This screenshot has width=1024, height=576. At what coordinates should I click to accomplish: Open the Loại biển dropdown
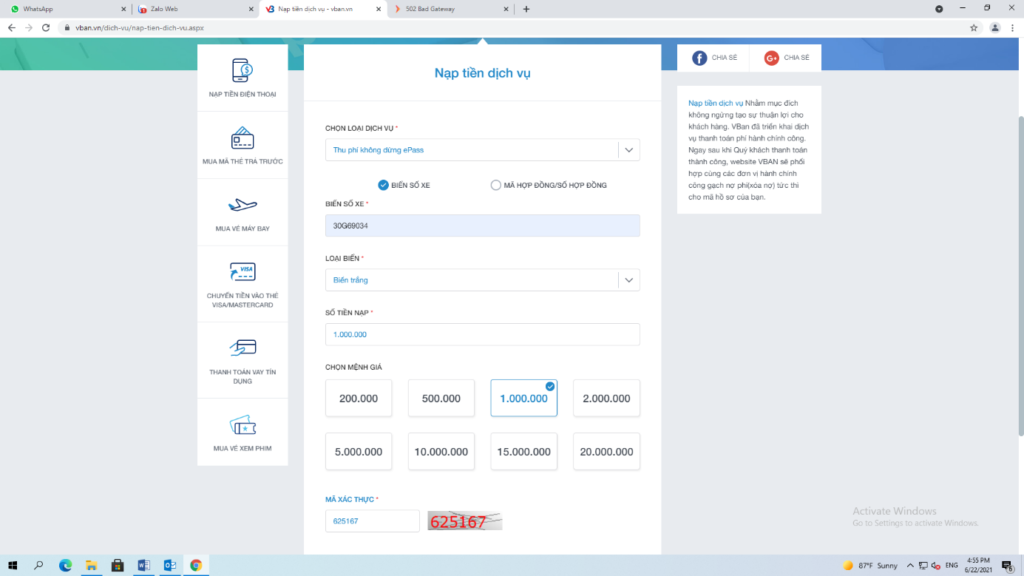(x=628, y=280)
